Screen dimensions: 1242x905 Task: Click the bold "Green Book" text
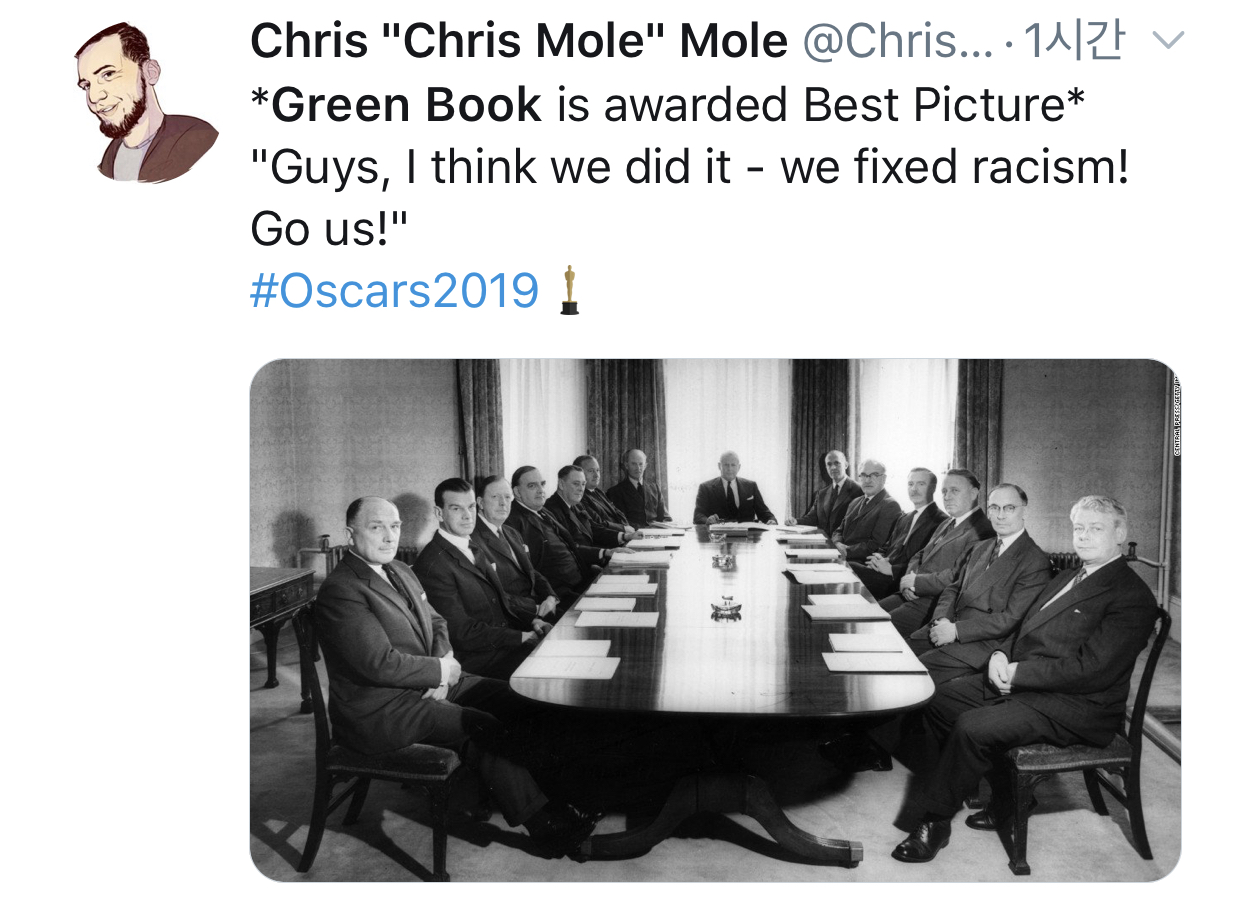tap(407, 105)
